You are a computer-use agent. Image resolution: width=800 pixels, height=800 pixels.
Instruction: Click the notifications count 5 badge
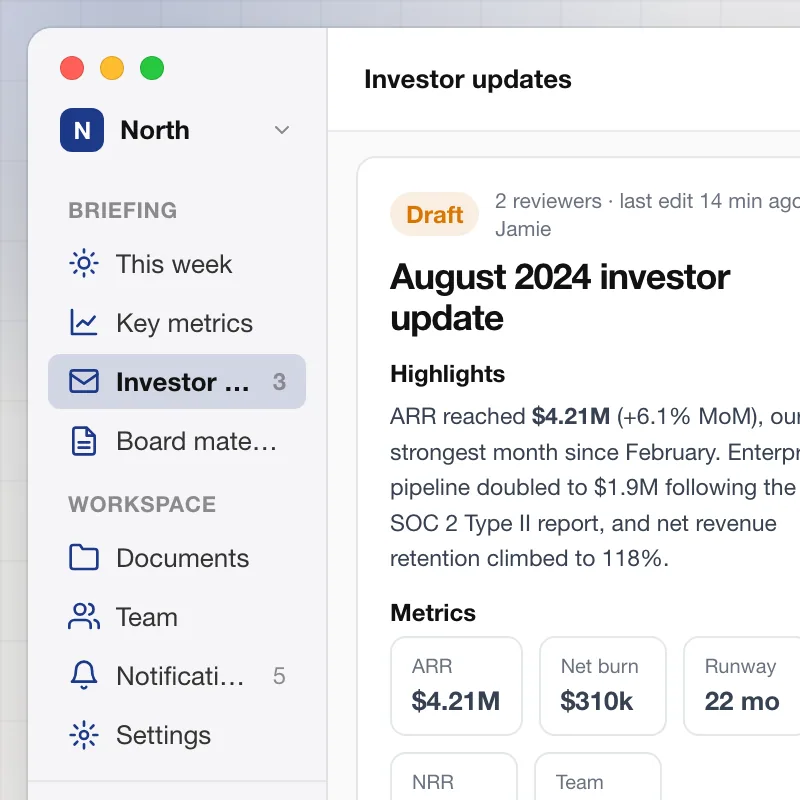pos(279,676)
